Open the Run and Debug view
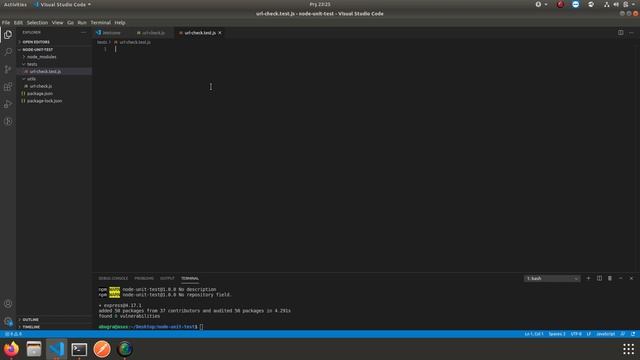Viewport: 640px width, 360px height. (x=8, y=104)
